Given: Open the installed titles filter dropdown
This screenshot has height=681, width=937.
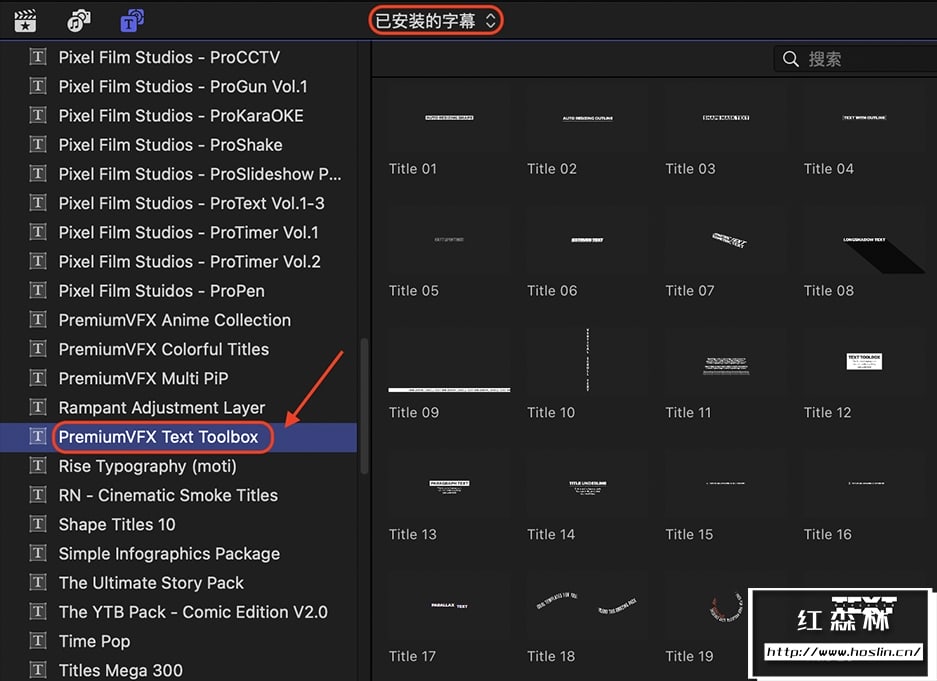Looking at the screenshot, I should (x=436, y=21).
